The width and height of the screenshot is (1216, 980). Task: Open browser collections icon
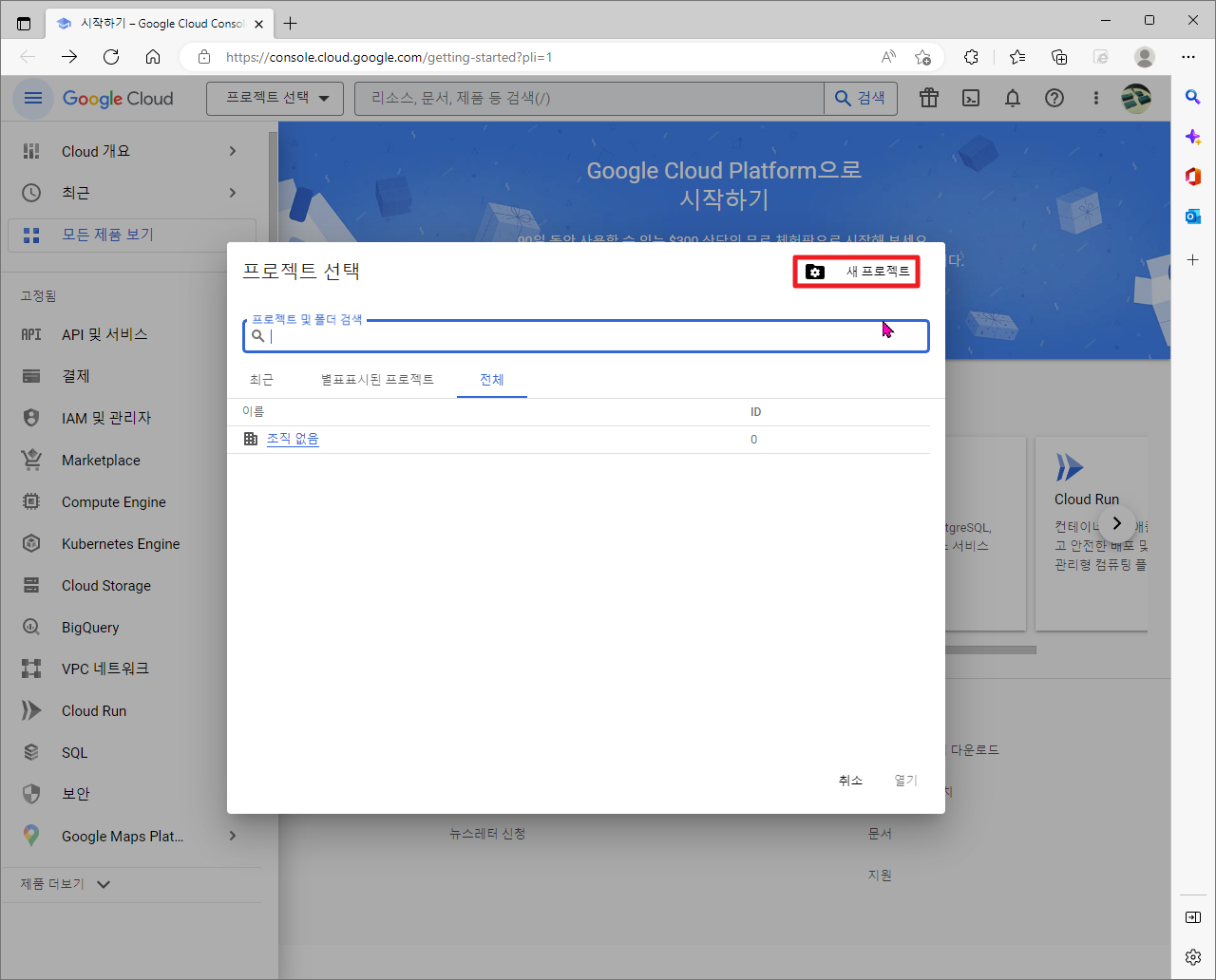coord(1059,57)
